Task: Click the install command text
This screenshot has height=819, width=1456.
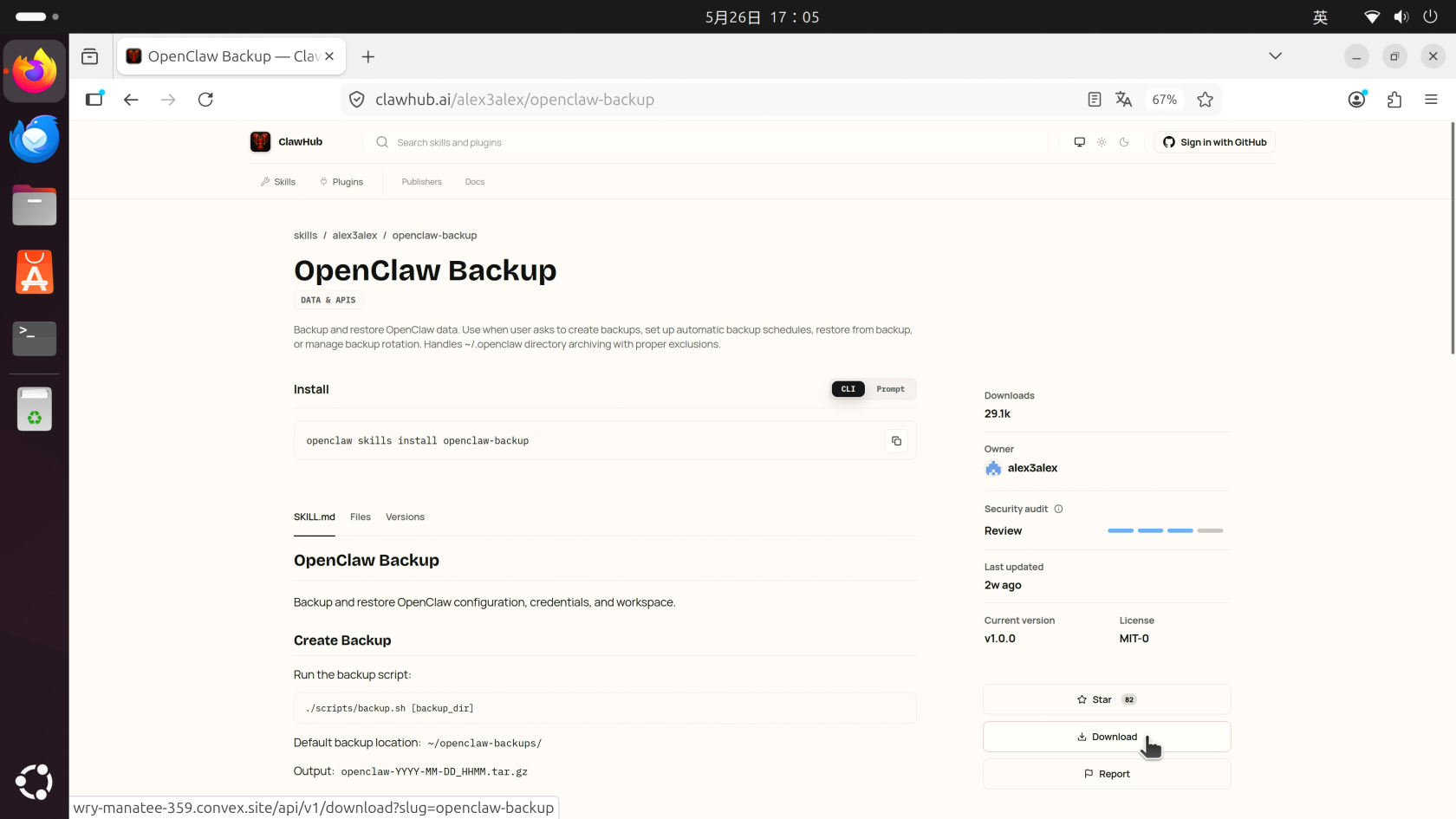Action: 417,441
